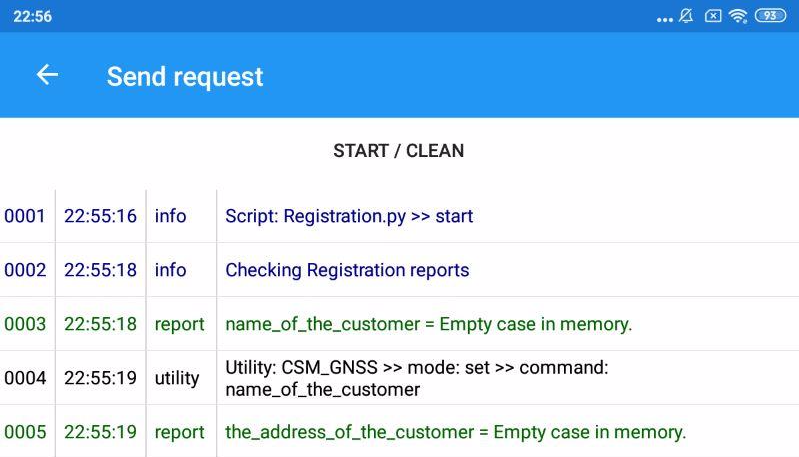Select the Checking Registration reports message

[347, 270]
